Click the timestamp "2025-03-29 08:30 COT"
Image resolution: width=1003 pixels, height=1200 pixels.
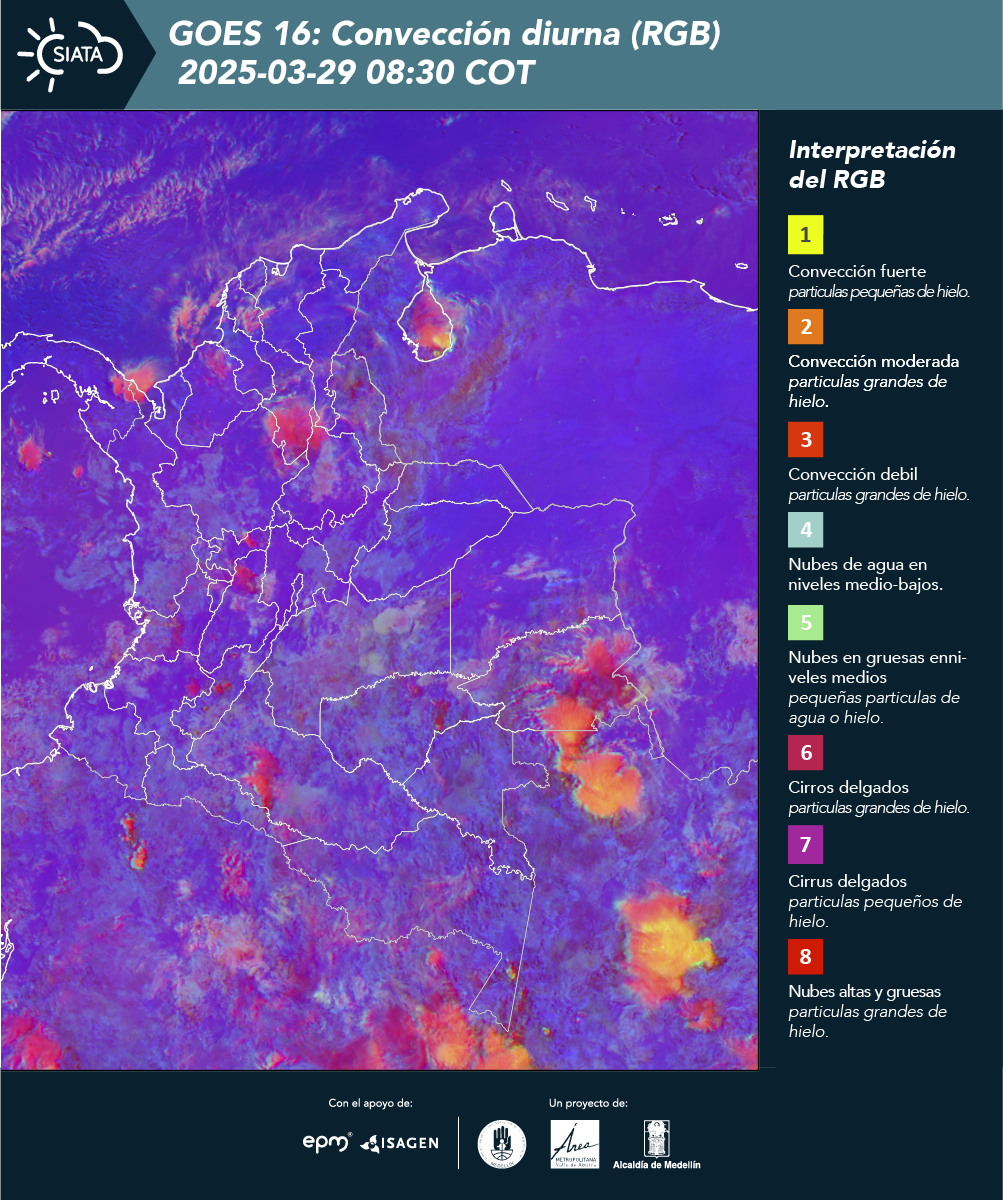click(357, 72)
